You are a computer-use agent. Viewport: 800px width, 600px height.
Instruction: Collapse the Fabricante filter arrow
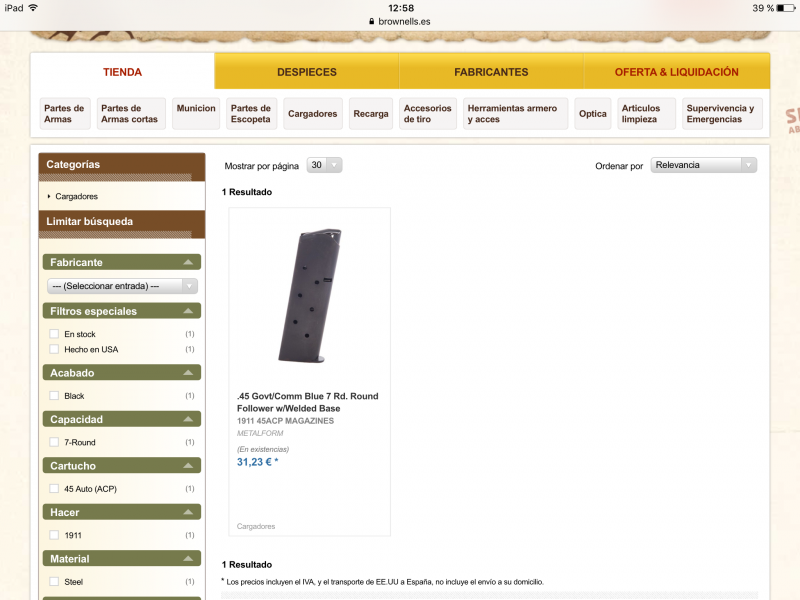click(188, 262)
